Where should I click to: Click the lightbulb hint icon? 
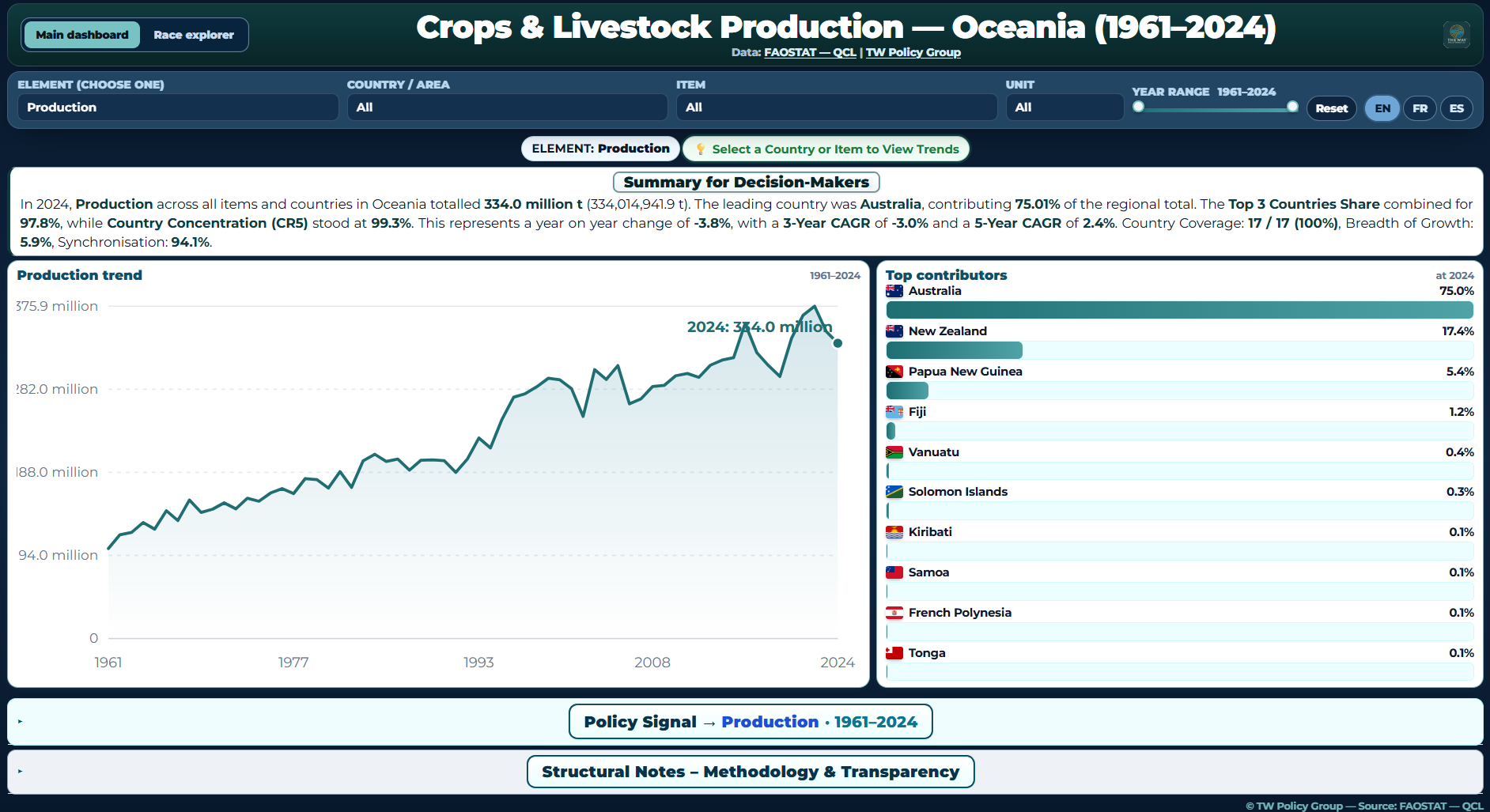700,149
